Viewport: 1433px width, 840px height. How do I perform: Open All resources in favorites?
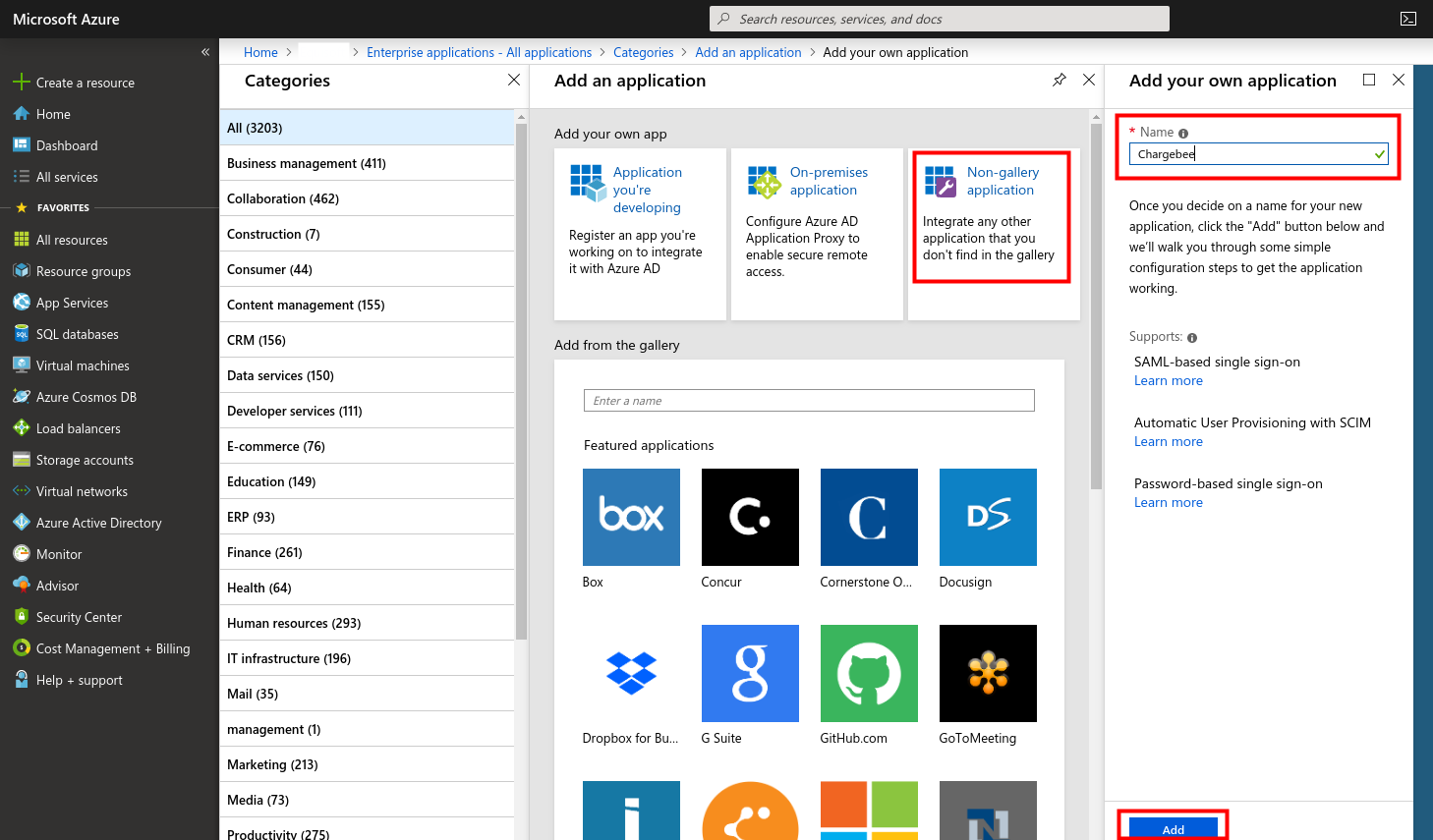pos(72,240)
